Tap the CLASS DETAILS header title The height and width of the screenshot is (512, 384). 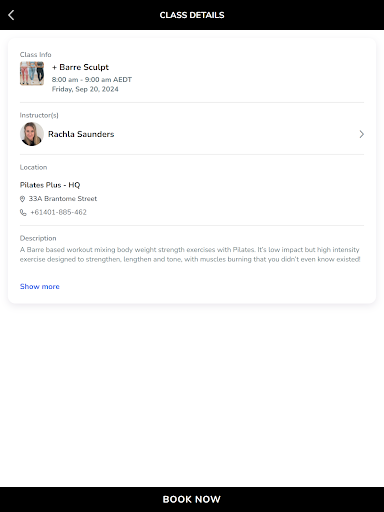click(x=192, y=15)
